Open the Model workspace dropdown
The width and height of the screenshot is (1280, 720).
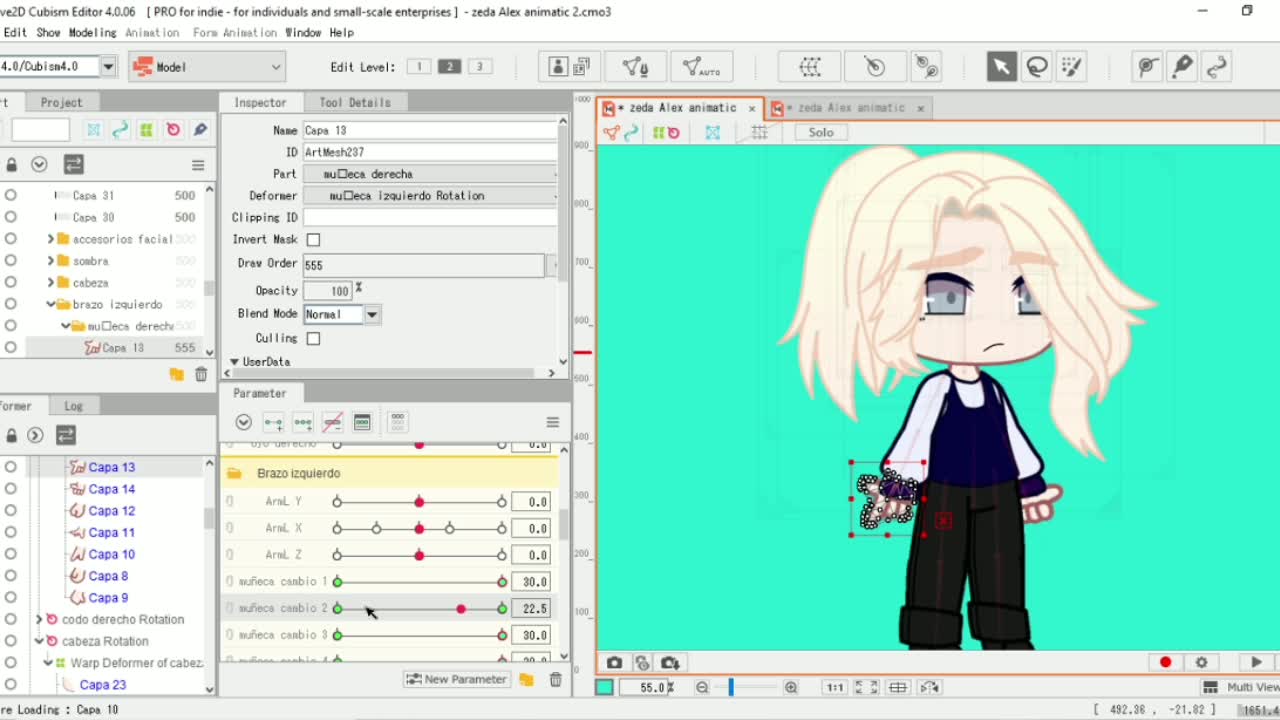point(207,67)
